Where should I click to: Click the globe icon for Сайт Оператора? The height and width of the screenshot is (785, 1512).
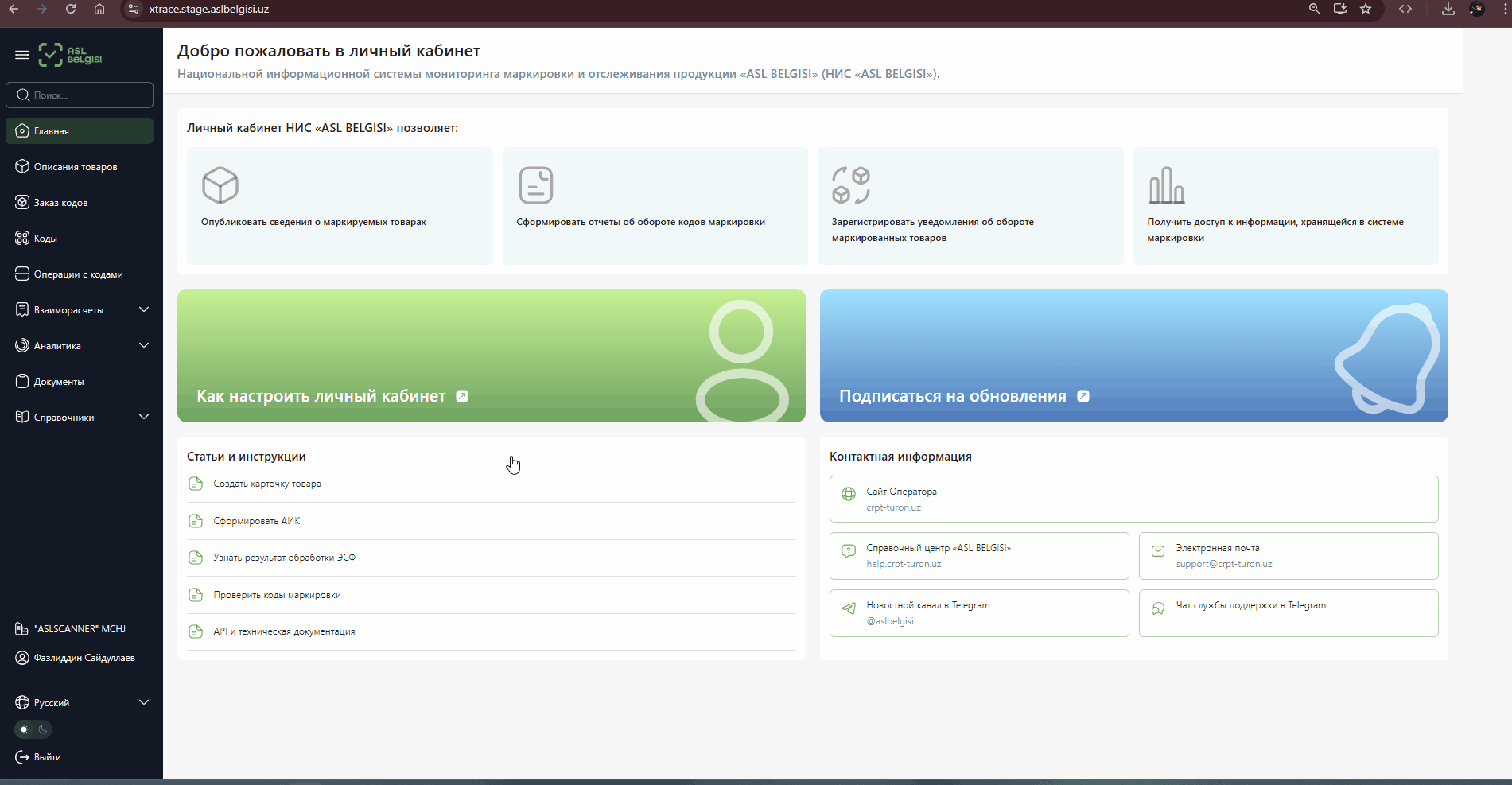849,494
